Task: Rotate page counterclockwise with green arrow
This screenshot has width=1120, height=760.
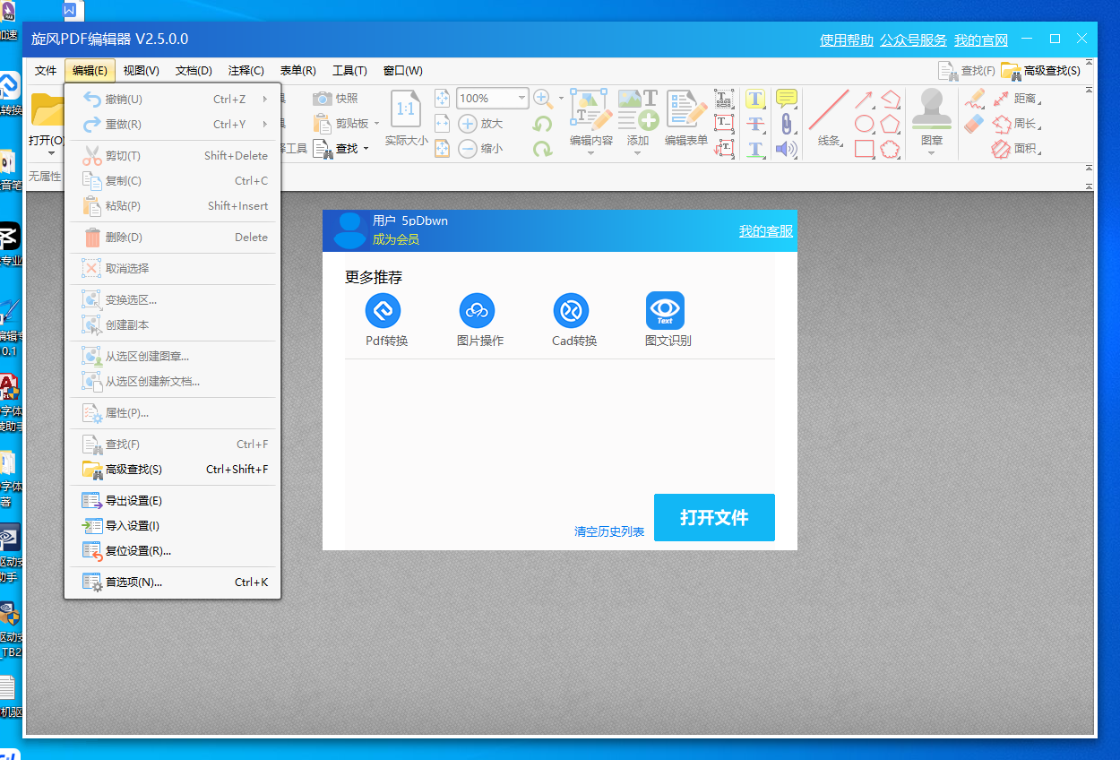Action: tap(543, 124)
